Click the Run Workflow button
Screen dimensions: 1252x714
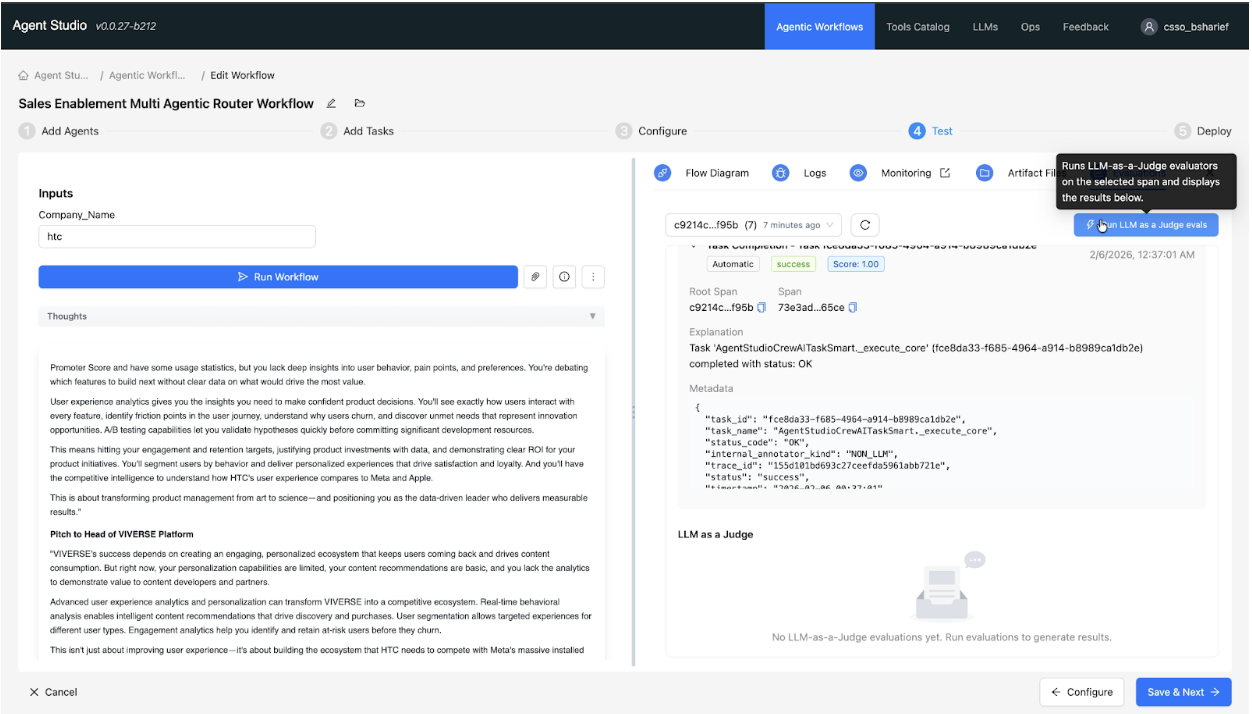coord(278,277)
